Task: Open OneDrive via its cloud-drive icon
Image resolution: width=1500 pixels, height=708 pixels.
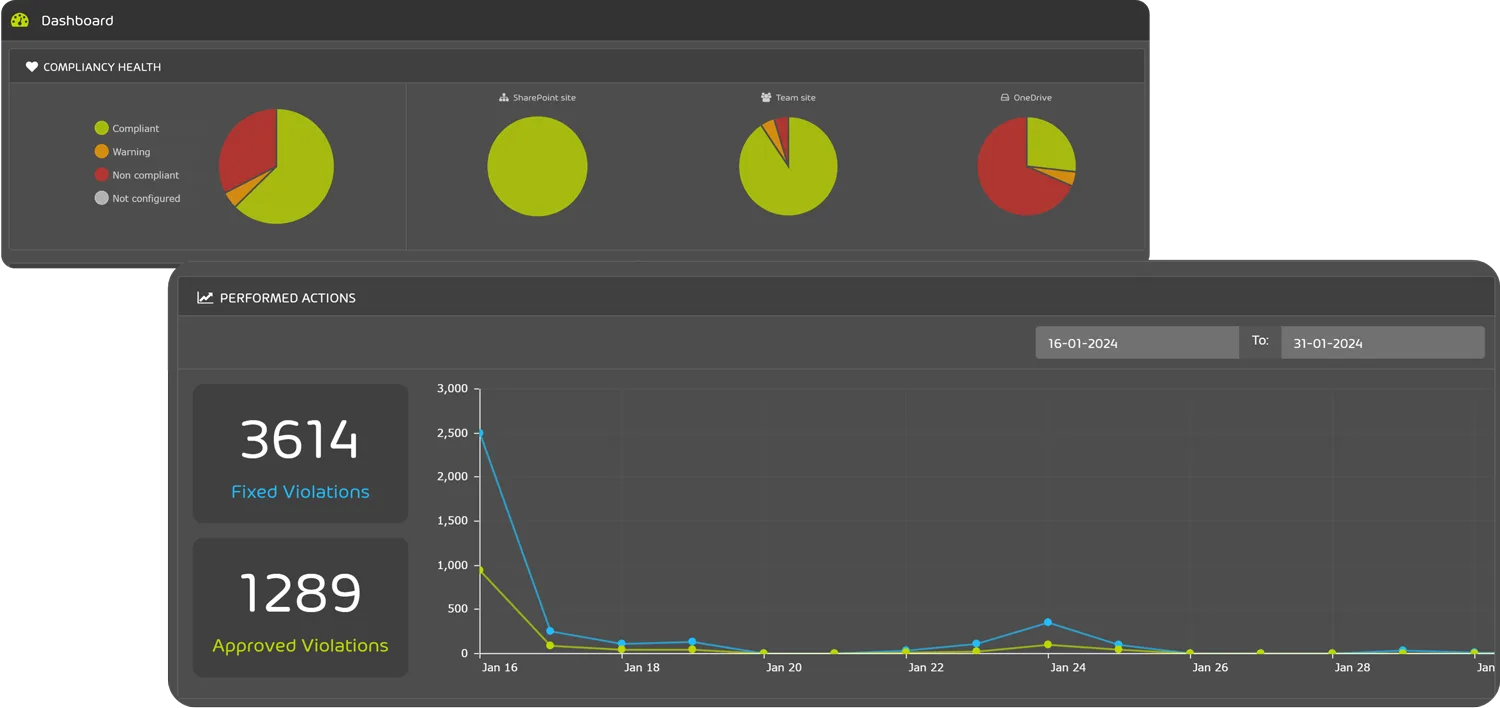Action: (x=1003, y=97)
